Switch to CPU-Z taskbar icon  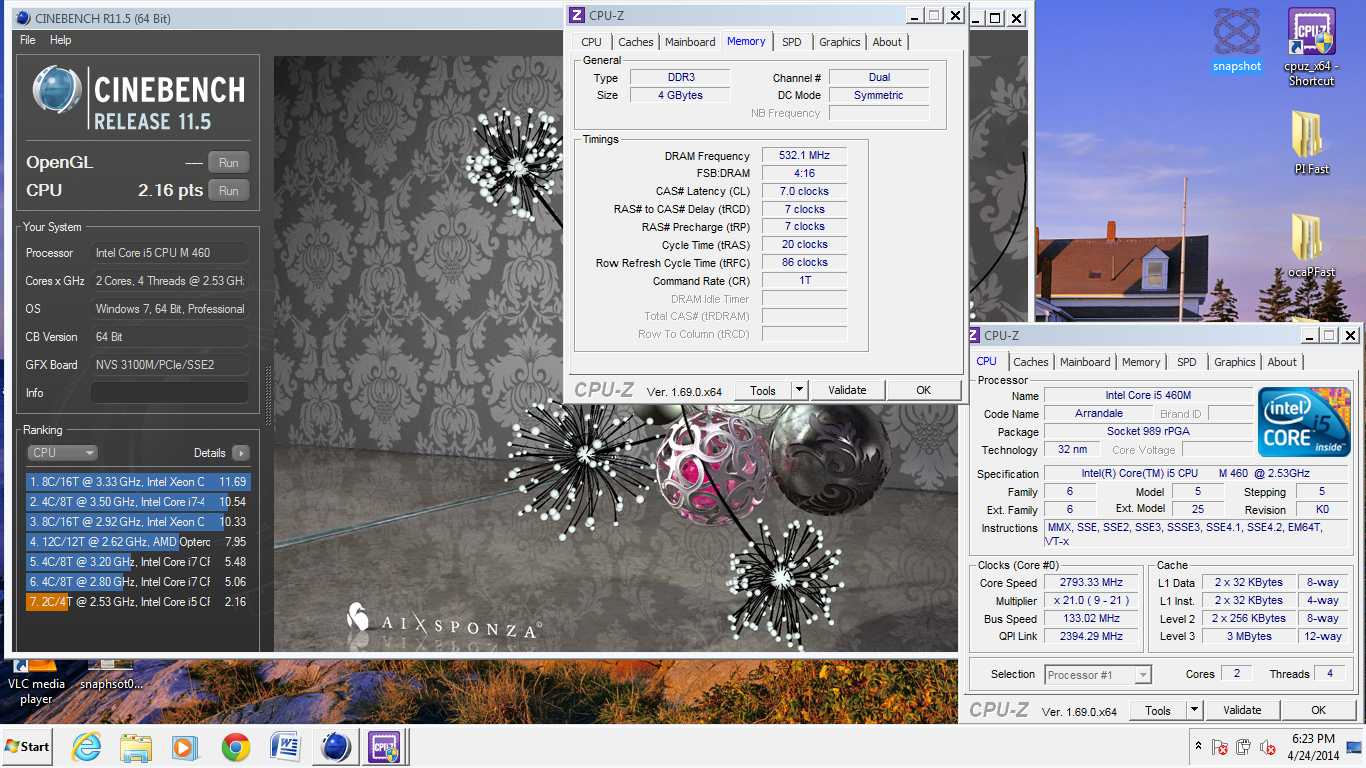click(385, 747)
